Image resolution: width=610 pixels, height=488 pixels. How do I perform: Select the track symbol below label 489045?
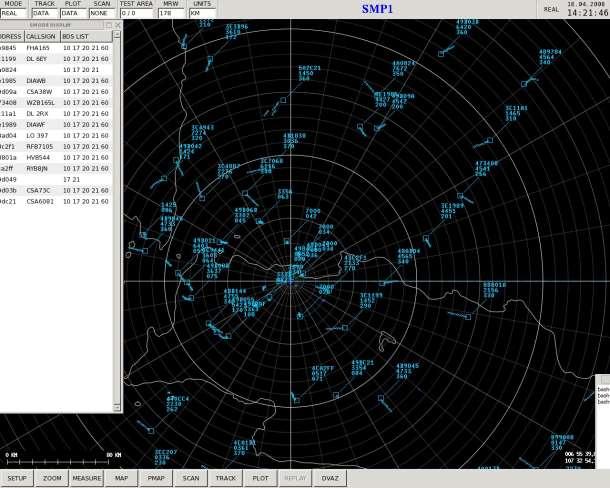coord(381,398)
